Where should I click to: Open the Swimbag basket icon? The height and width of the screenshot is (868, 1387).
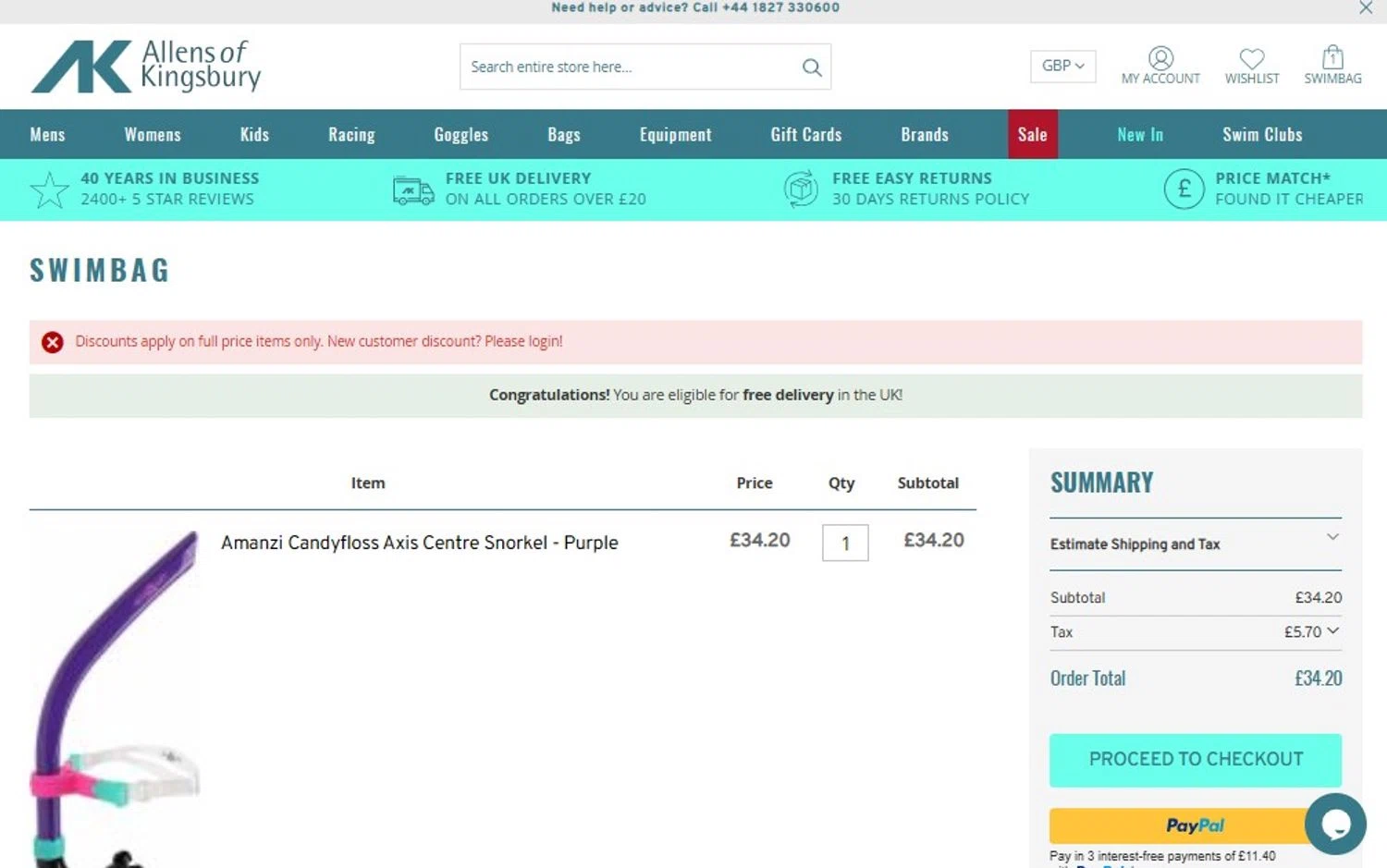[x=1332, y=57]
